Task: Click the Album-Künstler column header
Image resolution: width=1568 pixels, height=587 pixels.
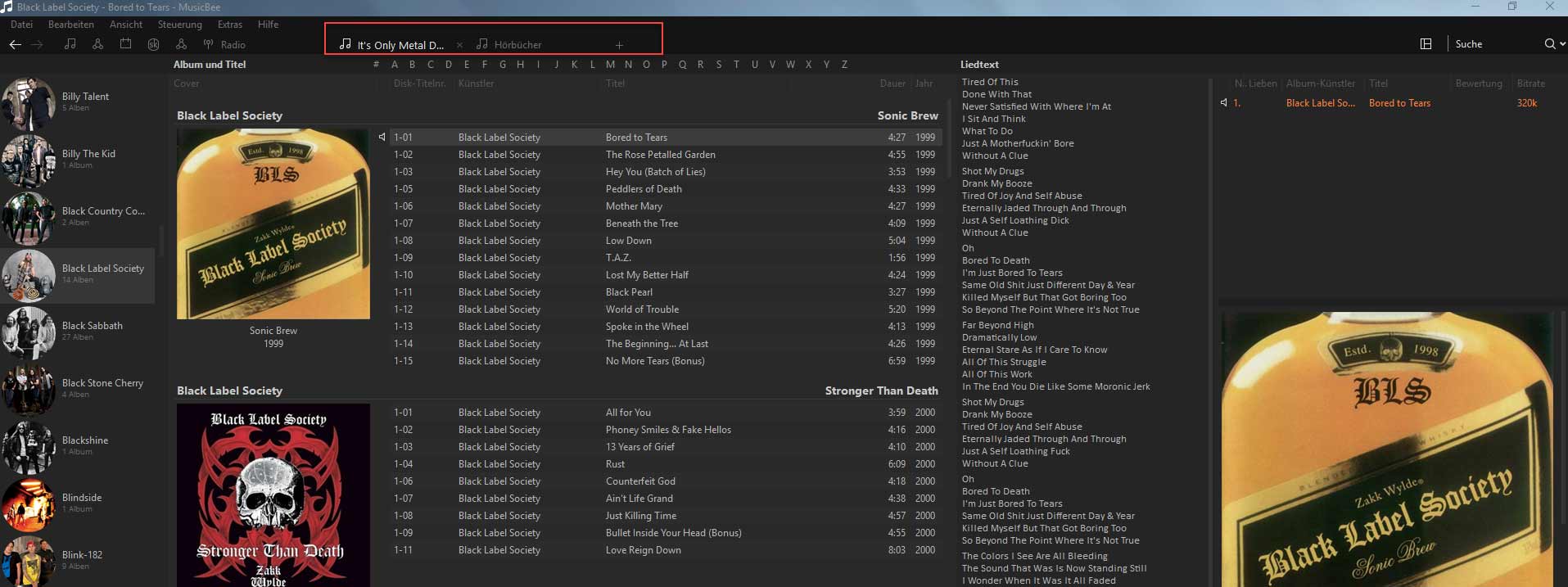Action: click(x=1320, y=84)
